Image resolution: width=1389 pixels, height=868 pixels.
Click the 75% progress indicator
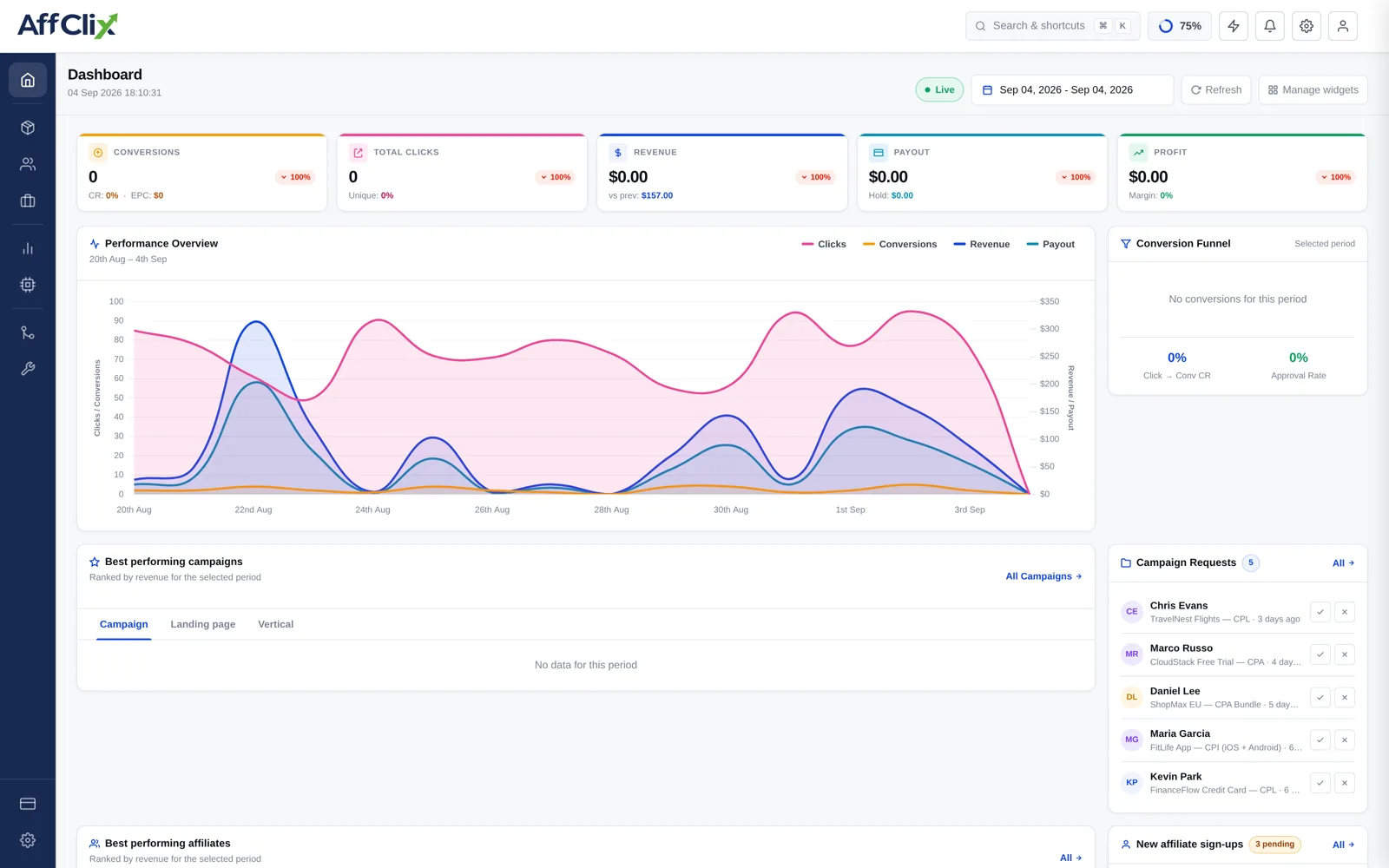click(x=1180, y=26)
